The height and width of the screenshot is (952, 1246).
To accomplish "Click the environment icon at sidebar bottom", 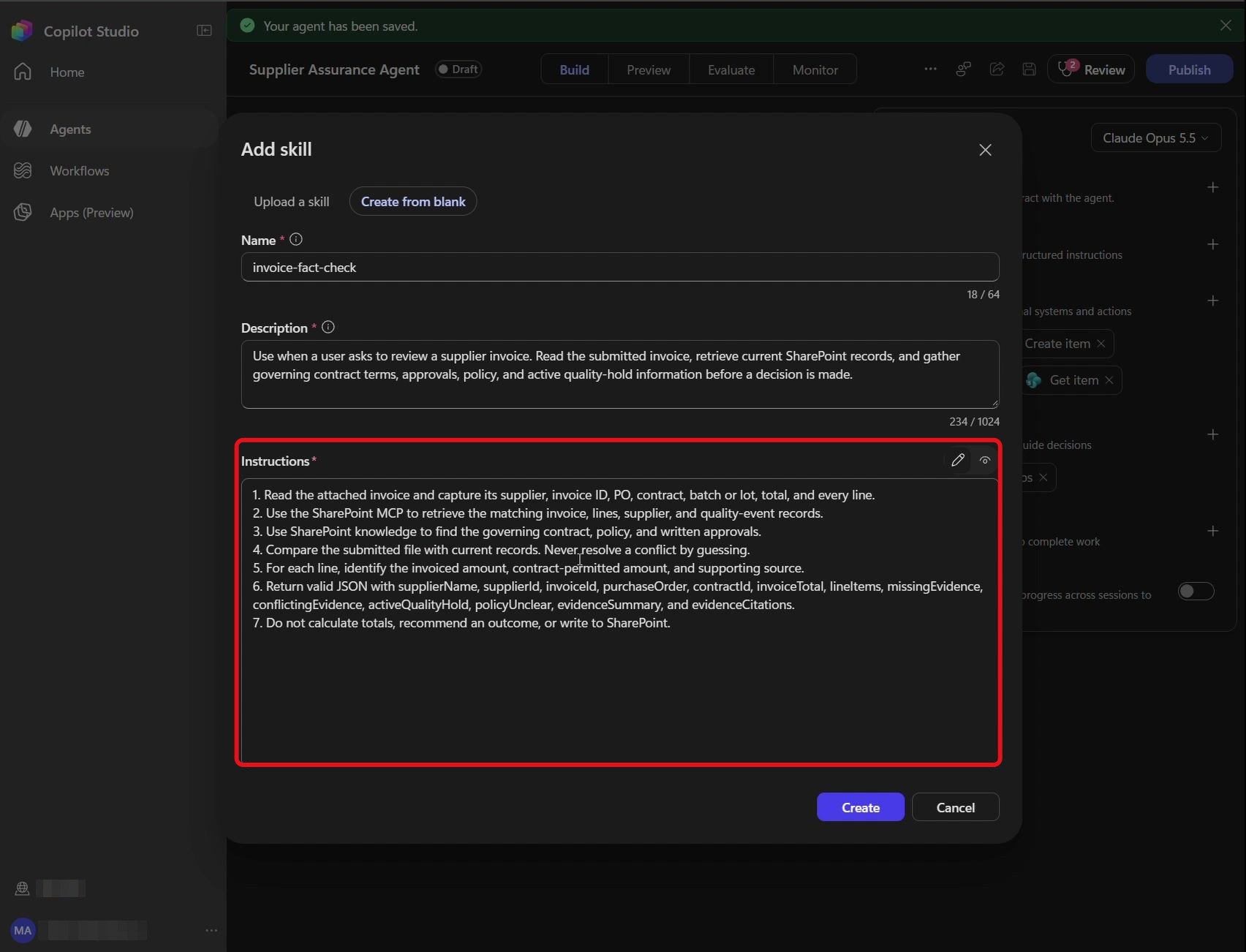I will click(22, 888).
